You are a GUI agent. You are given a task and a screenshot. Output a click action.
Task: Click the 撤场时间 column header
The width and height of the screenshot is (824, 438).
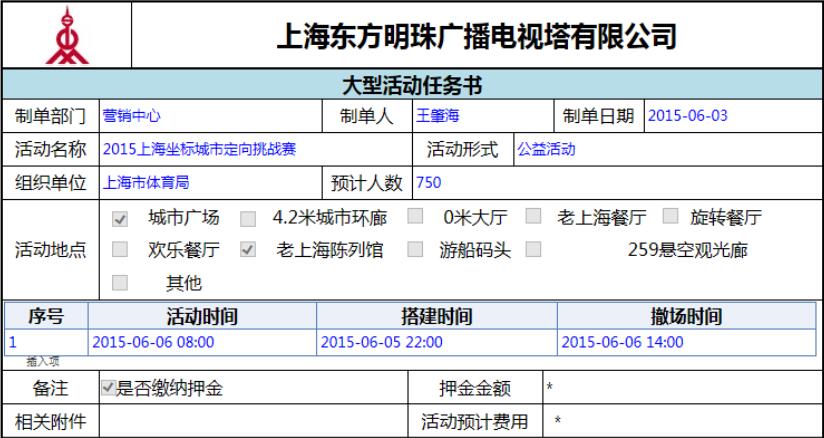[687, 316]
